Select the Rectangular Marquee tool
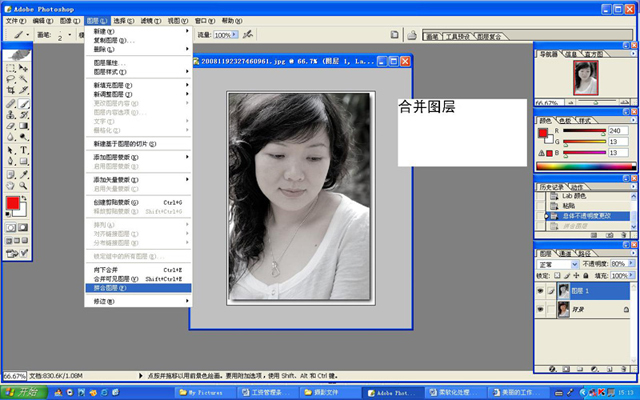Screen dimensions: 640x400 point(10,67)
